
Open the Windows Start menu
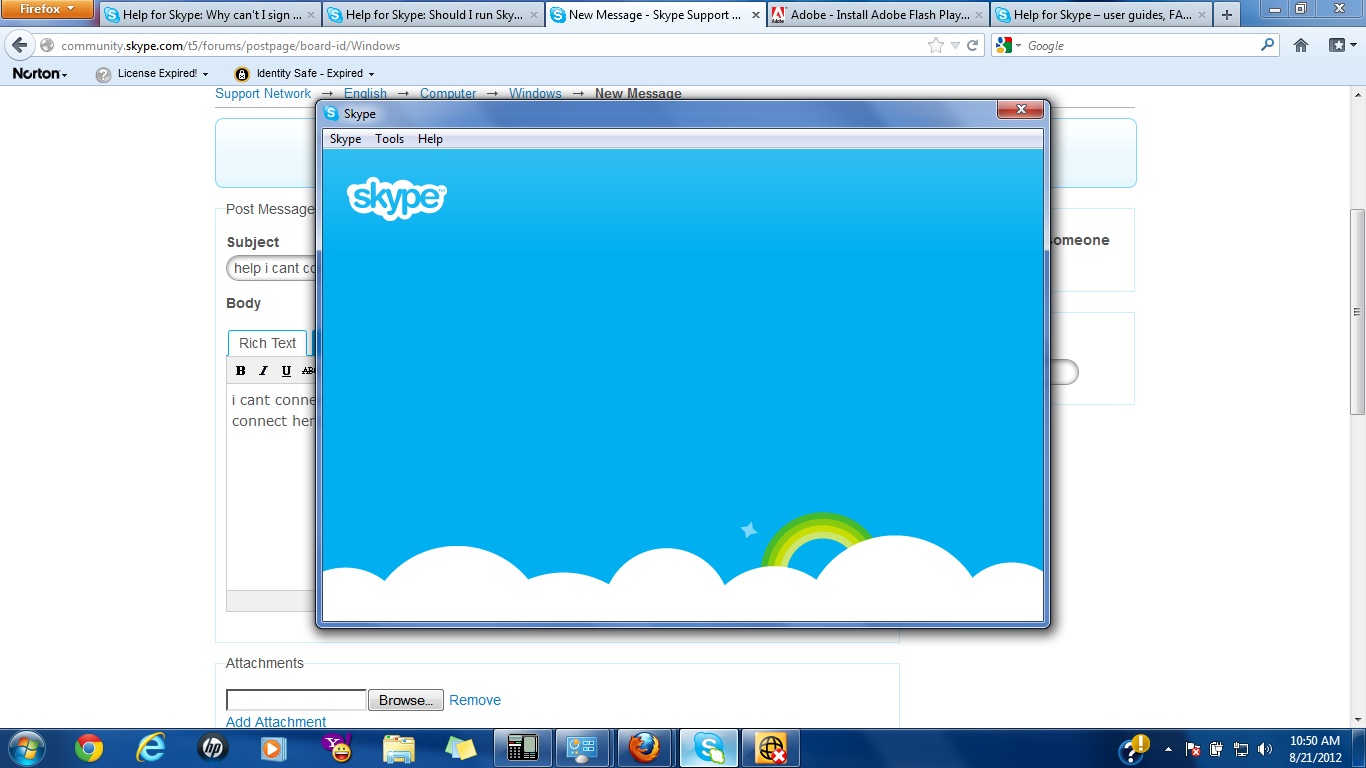click(x=25, y=748)
